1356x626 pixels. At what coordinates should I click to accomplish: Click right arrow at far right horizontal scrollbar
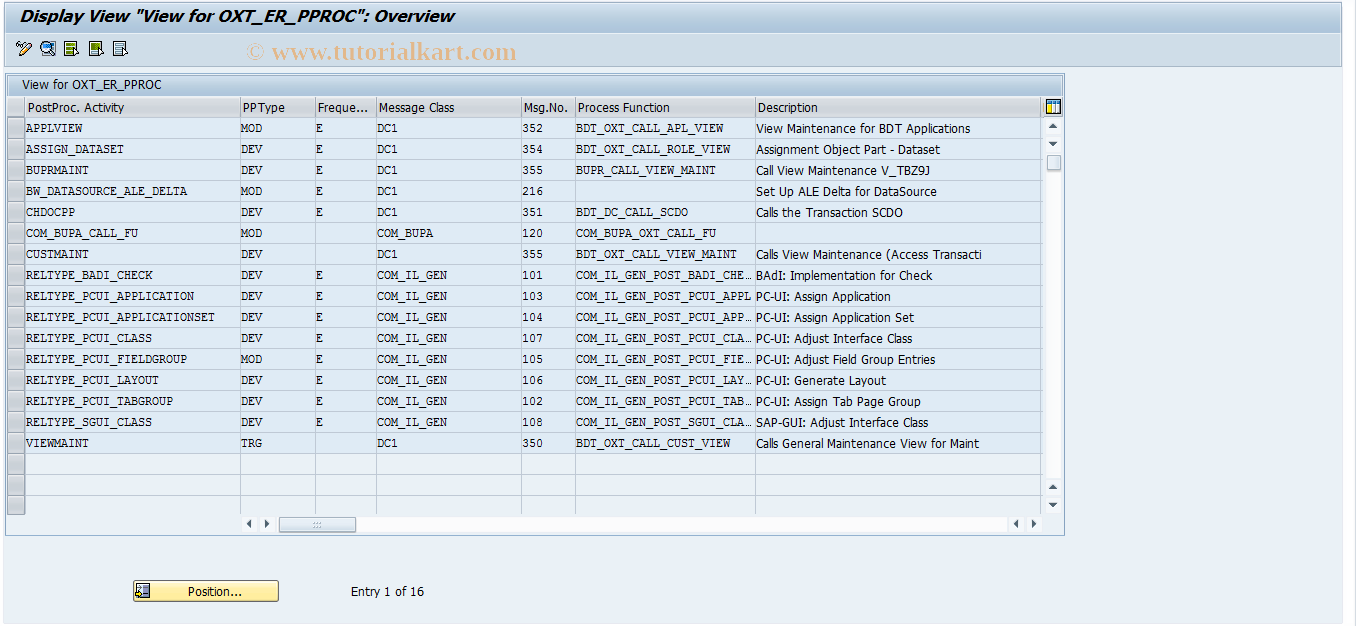(x=1033, y=524)
